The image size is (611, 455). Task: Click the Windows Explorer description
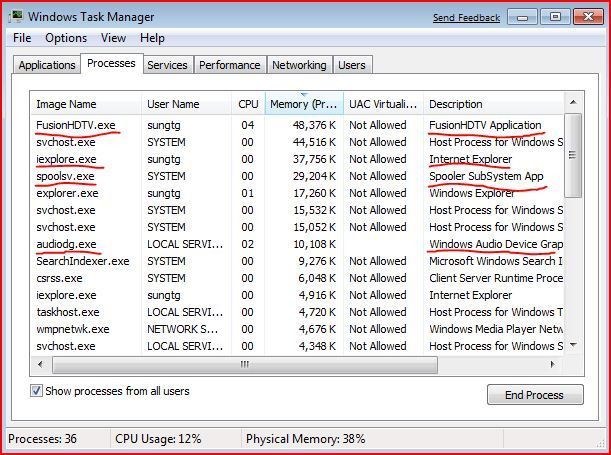click(471, 193)
